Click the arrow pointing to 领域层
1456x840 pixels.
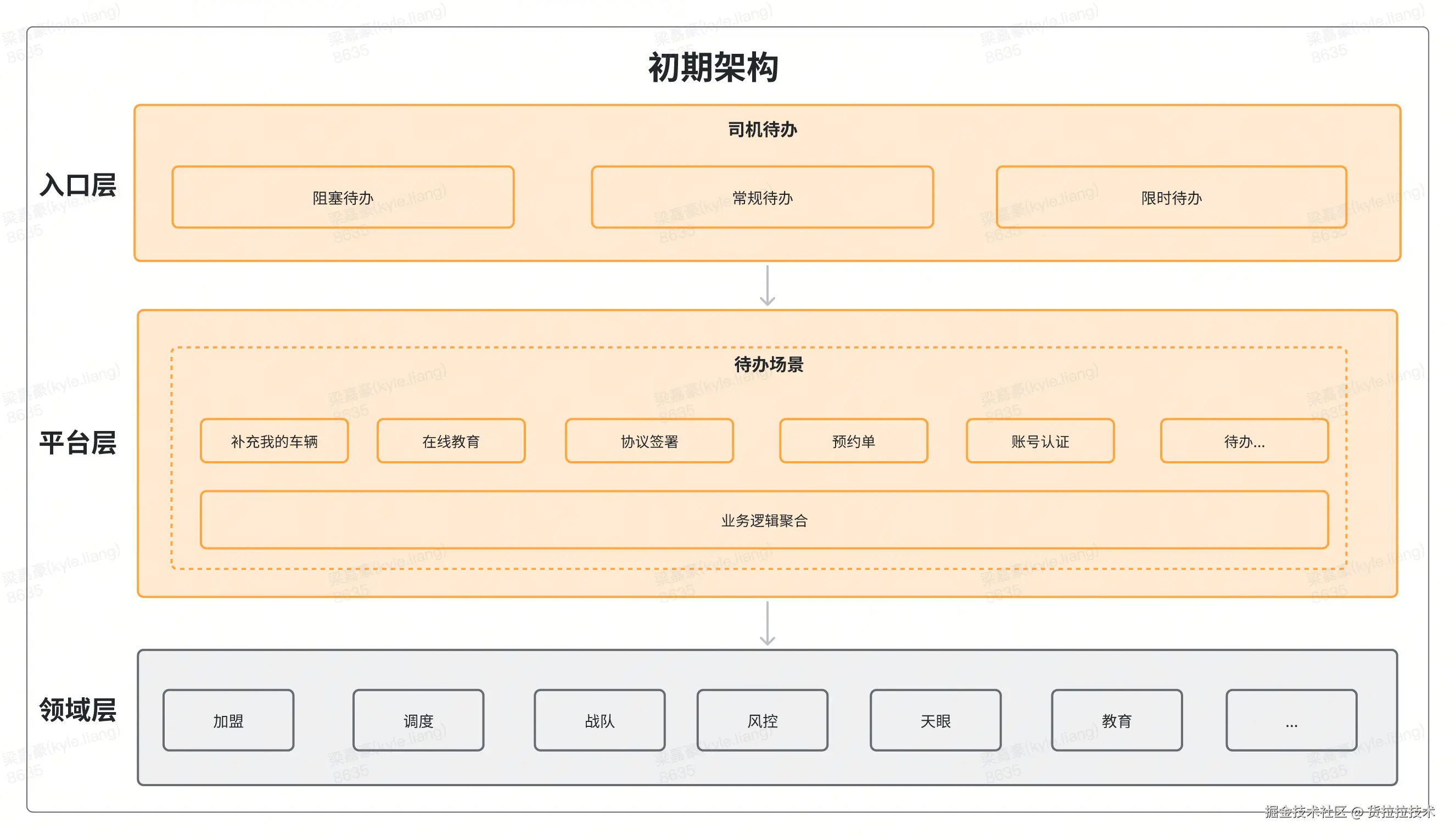766,623
